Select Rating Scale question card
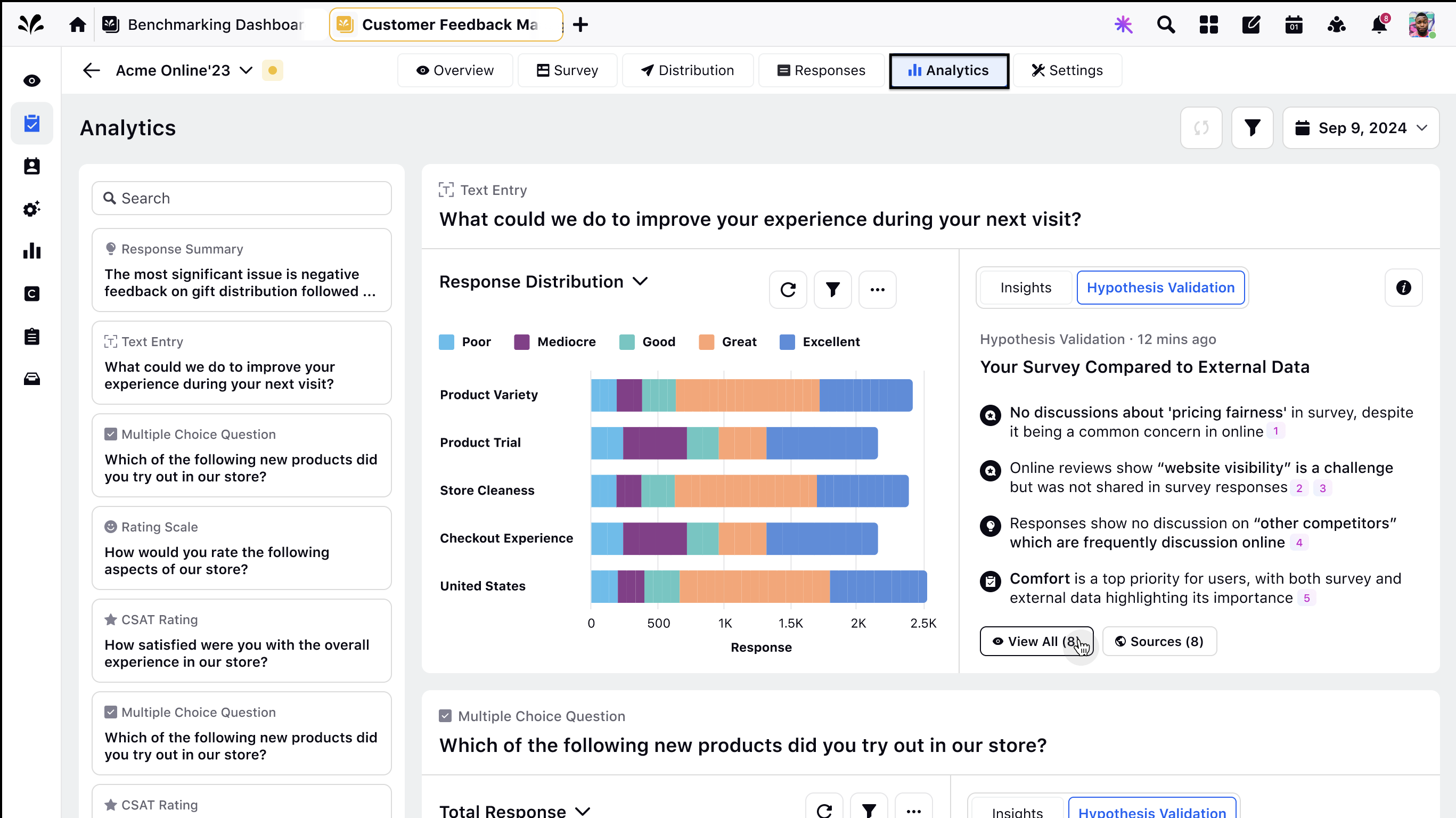This screenshot has width=1456, height=818. (241, 549)
